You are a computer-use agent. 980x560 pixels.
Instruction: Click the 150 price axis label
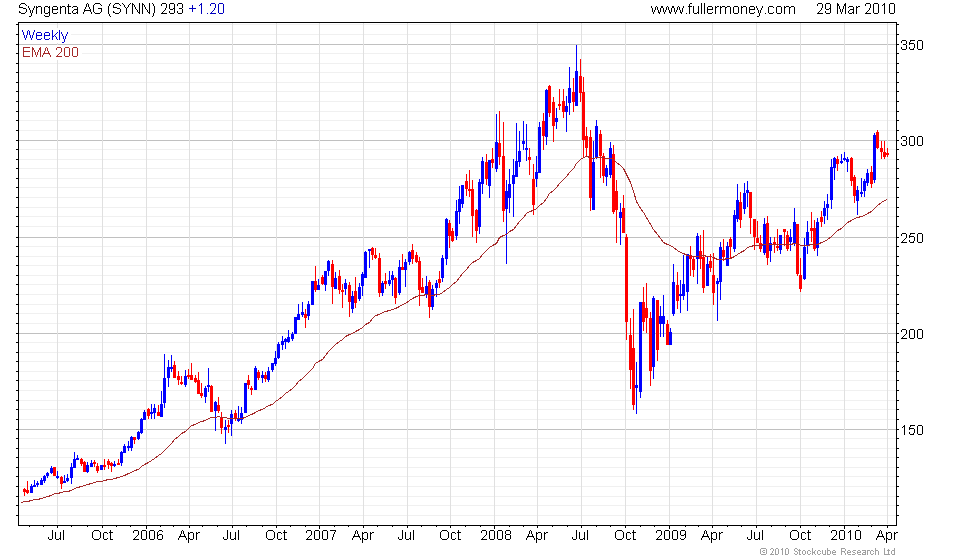point(911,430)
